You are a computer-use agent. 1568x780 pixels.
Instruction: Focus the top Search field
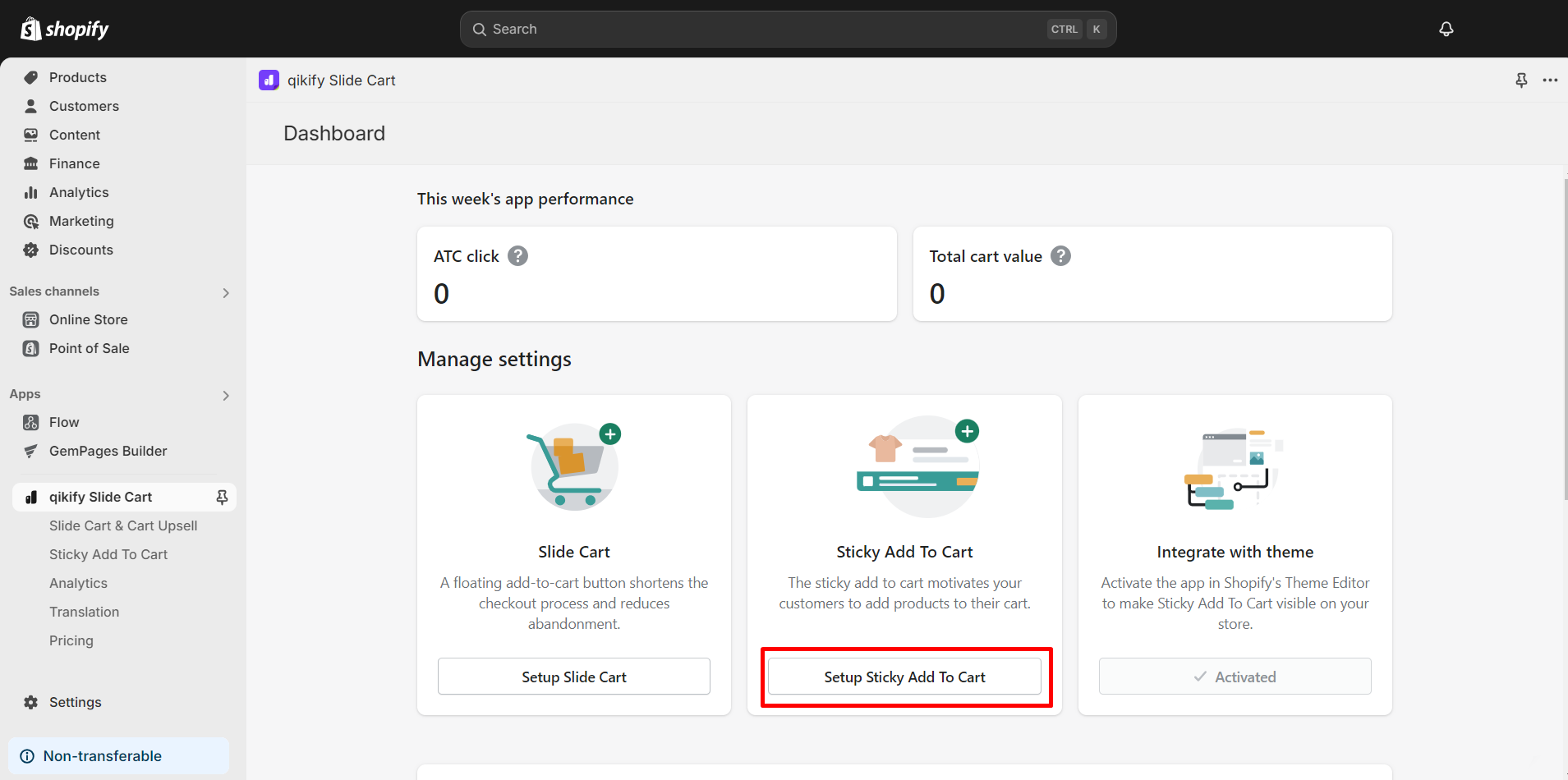click(764, 29)
